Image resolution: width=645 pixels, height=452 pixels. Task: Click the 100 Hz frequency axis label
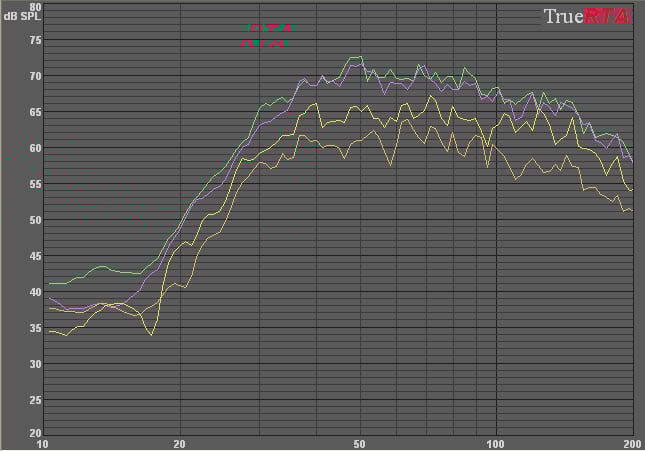[x=497, y=443]
